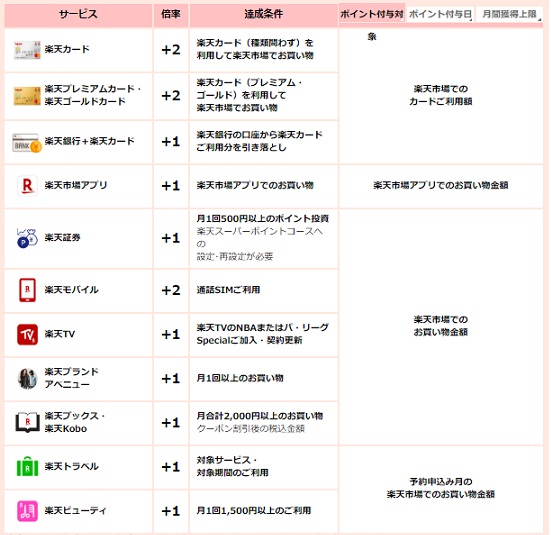Click the 楽天ビューティ service name

tap(75, 510)
